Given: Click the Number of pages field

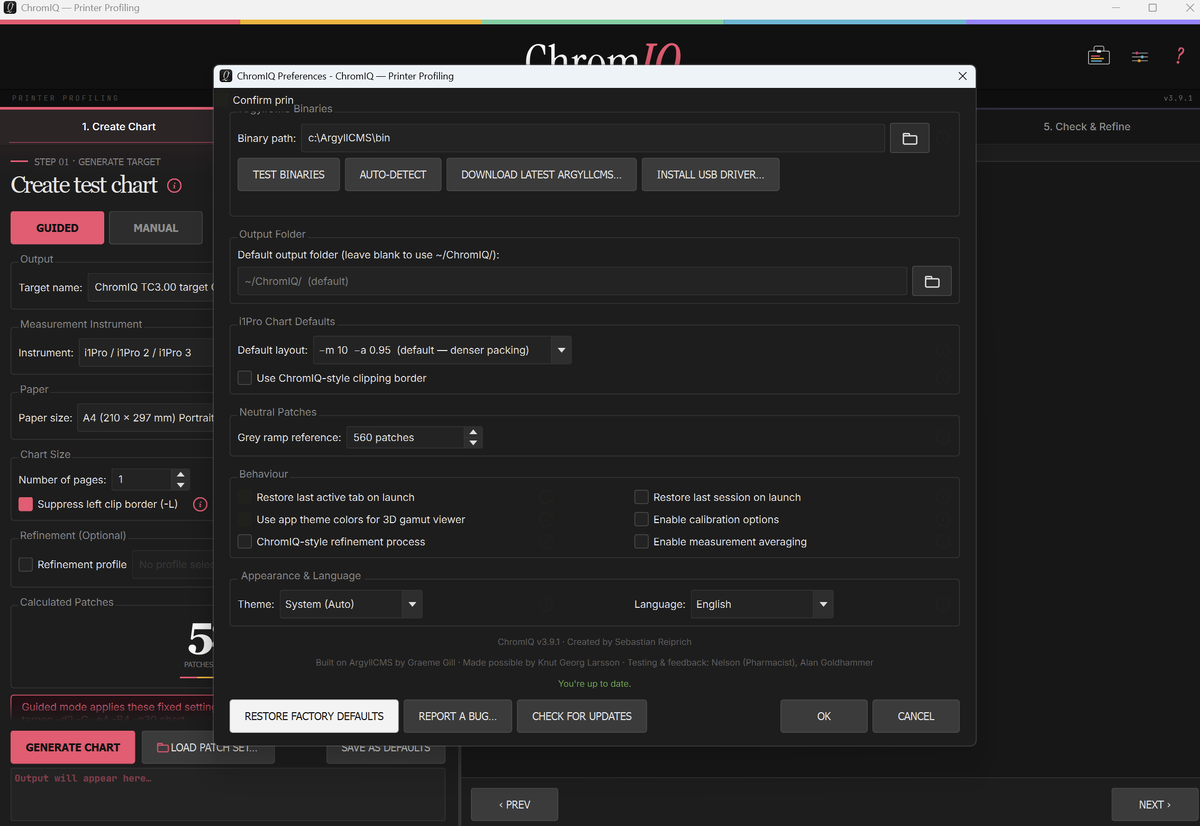Looking at the screenshot, I should [x=142, y=479].
